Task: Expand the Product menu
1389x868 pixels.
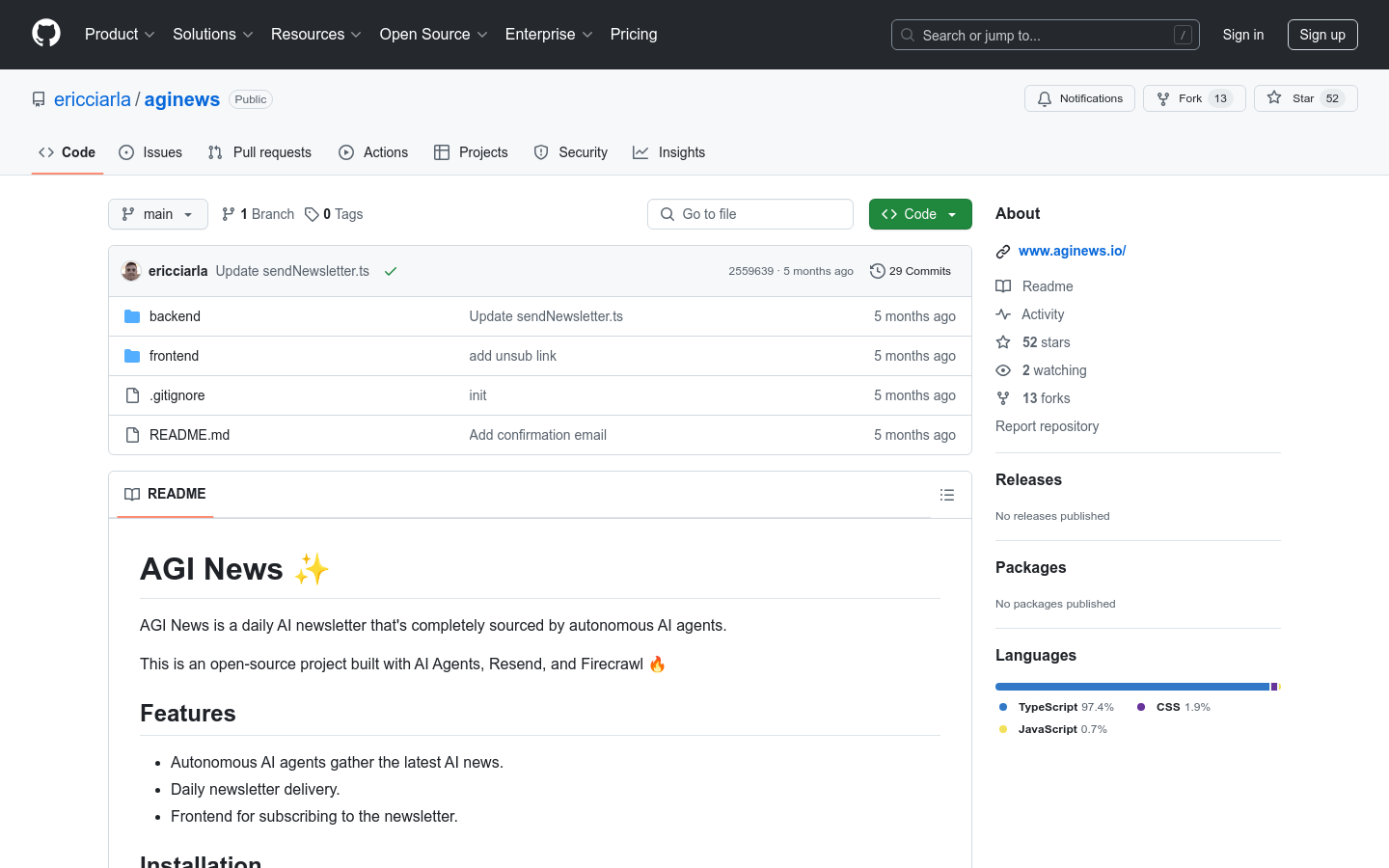Action: 120,34
